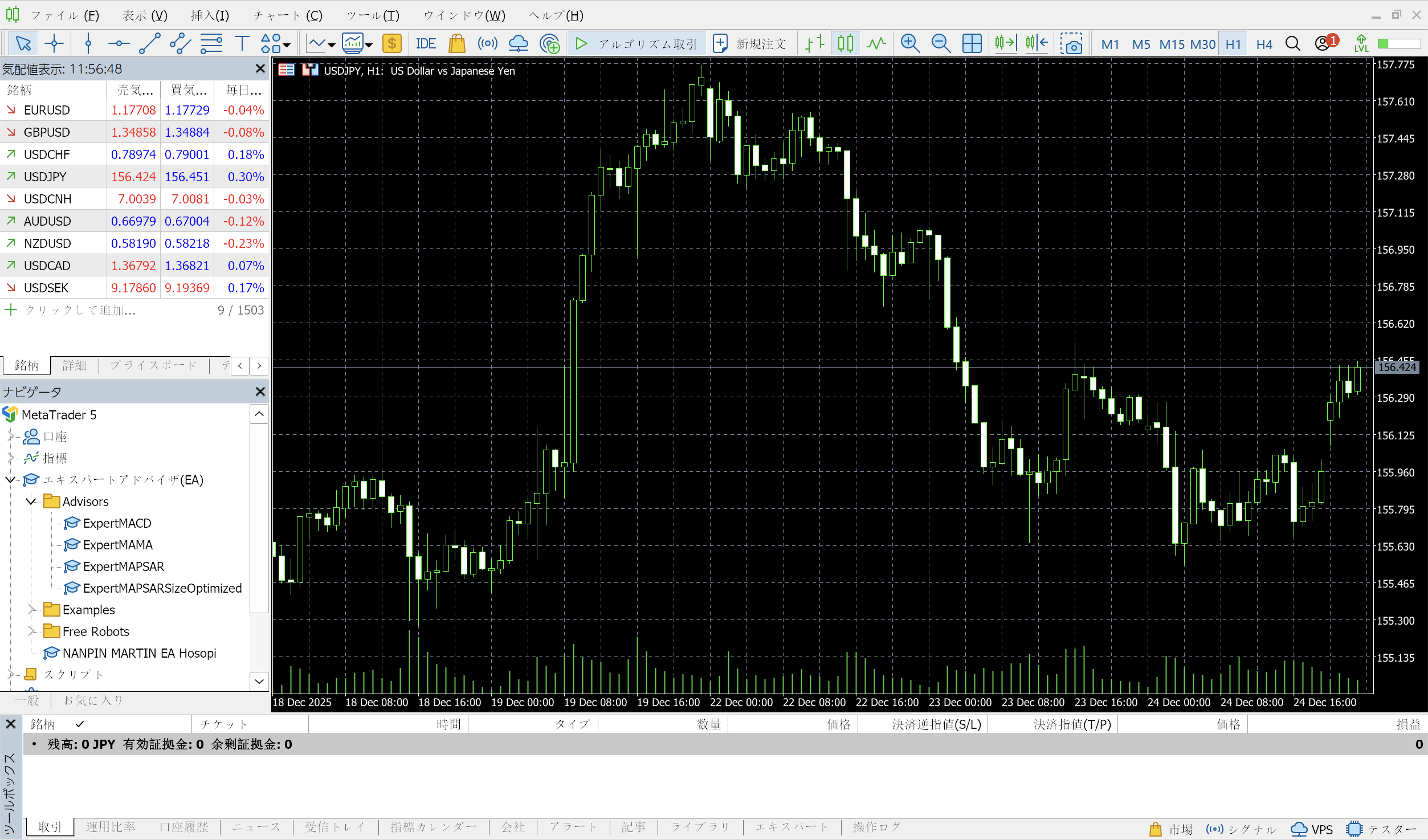
Task: Click the connection status level bar
Action: tap(1399, 44)
